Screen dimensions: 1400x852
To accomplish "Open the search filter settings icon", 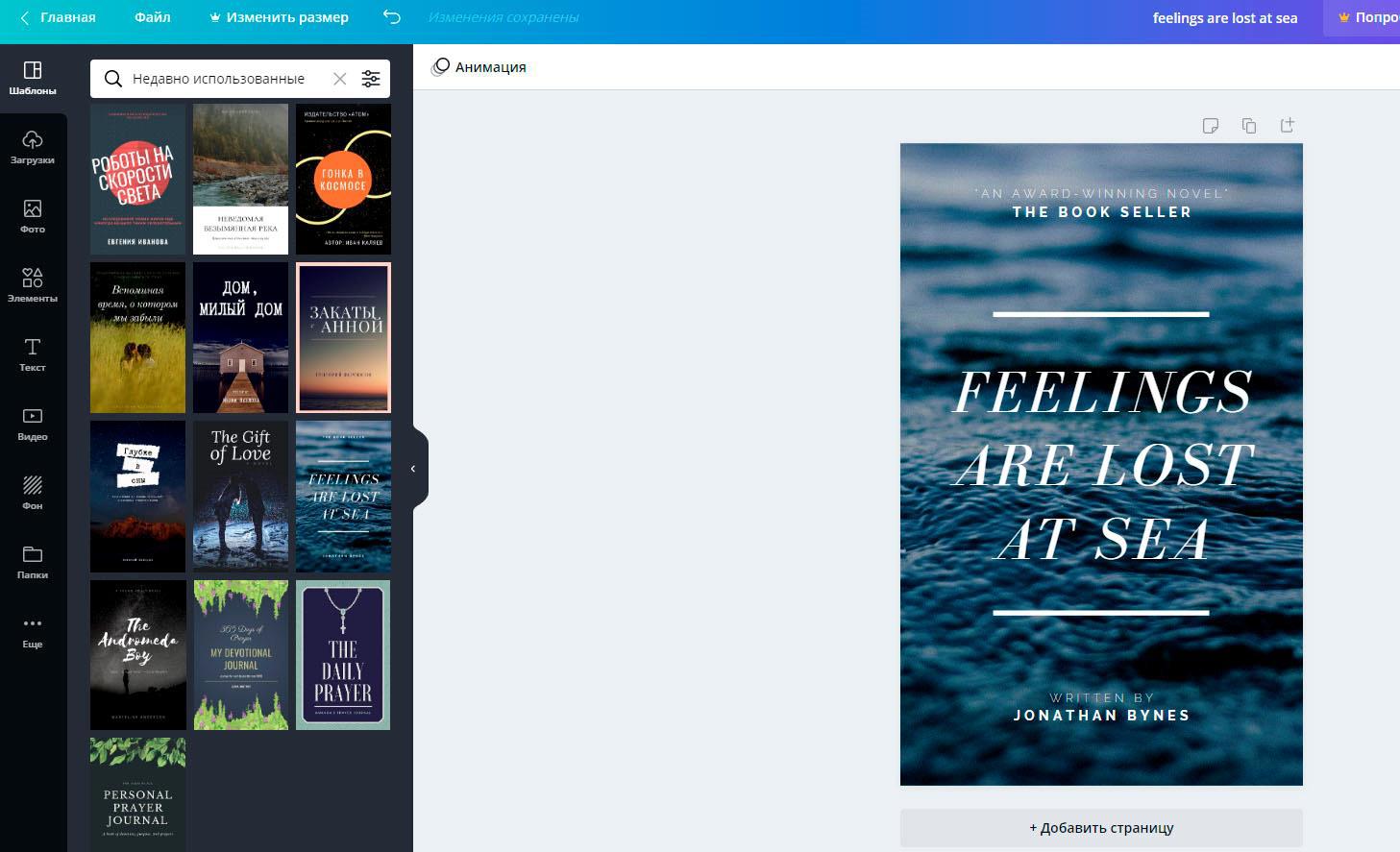I will (370, 79).
